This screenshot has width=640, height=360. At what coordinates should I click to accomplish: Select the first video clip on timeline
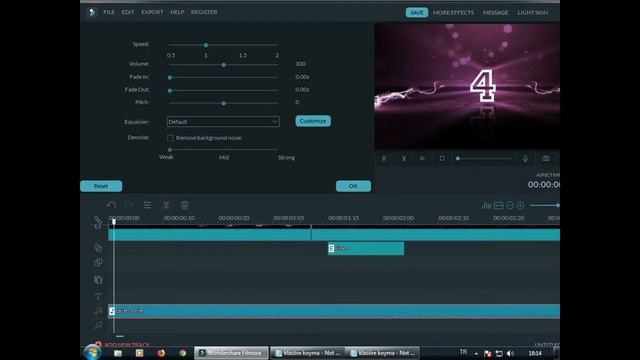click(209, 234)
